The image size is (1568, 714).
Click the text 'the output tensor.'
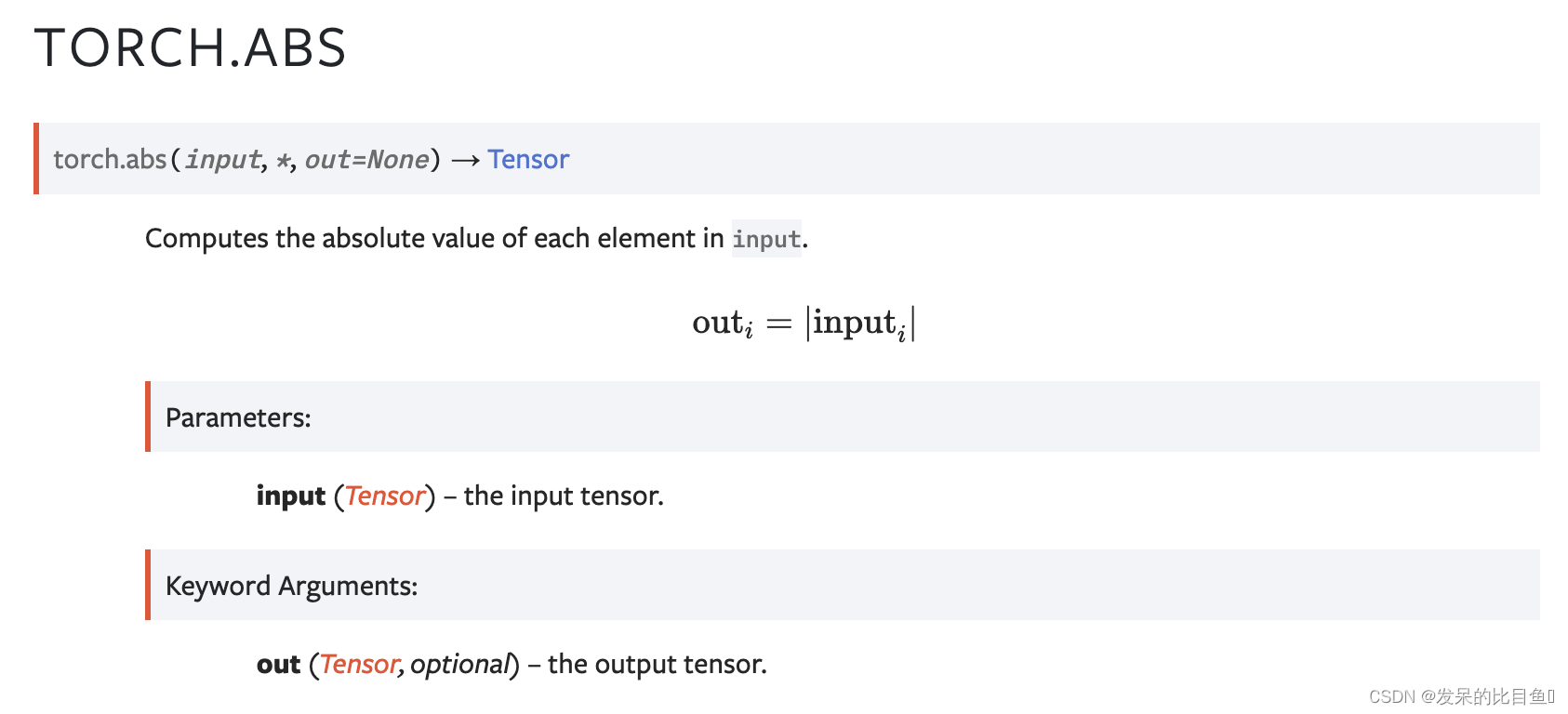click(658, 664)
